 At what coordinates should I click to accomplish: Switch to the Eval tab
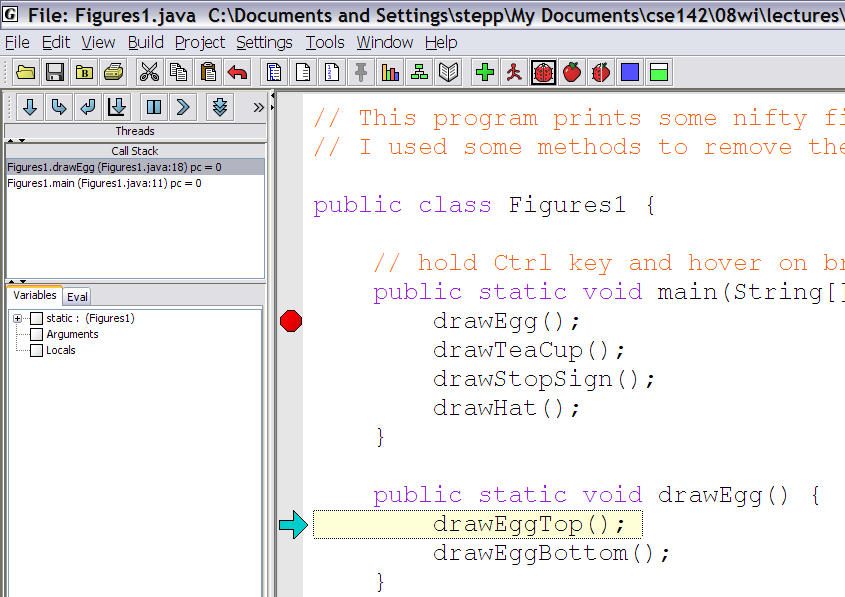point(77,296)
